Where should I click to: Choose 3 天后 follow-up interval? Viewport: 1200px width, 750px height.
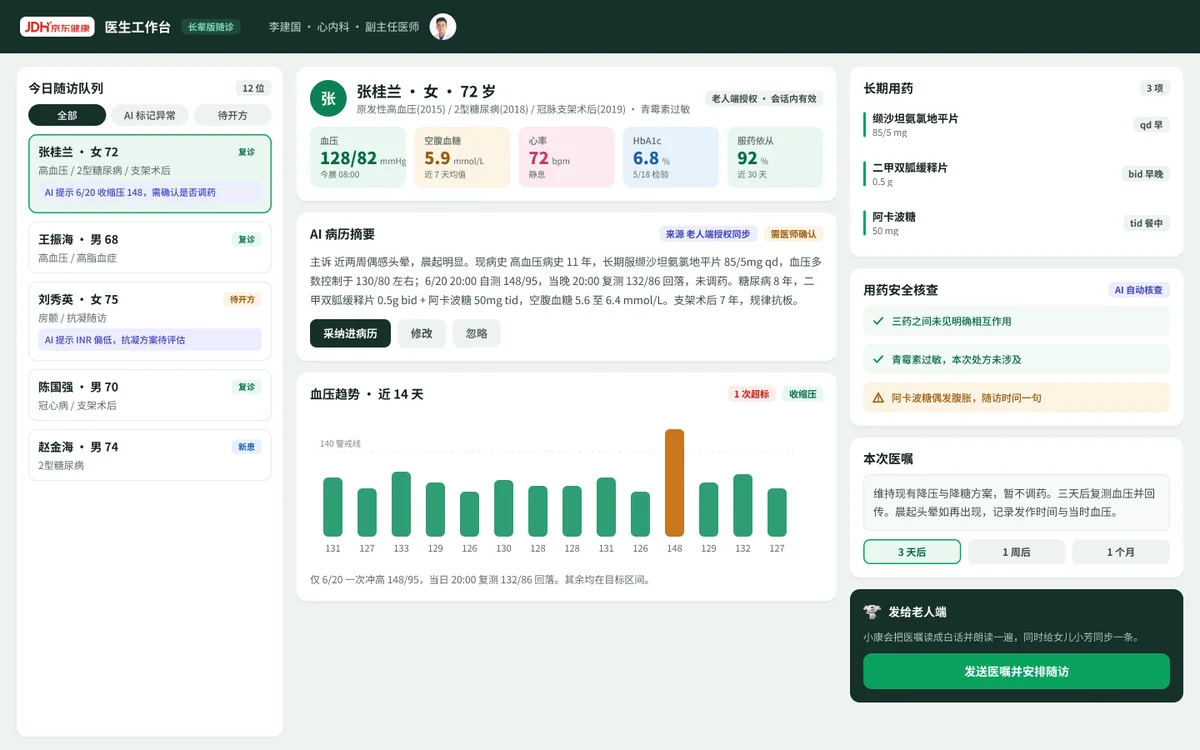(912, 552)
